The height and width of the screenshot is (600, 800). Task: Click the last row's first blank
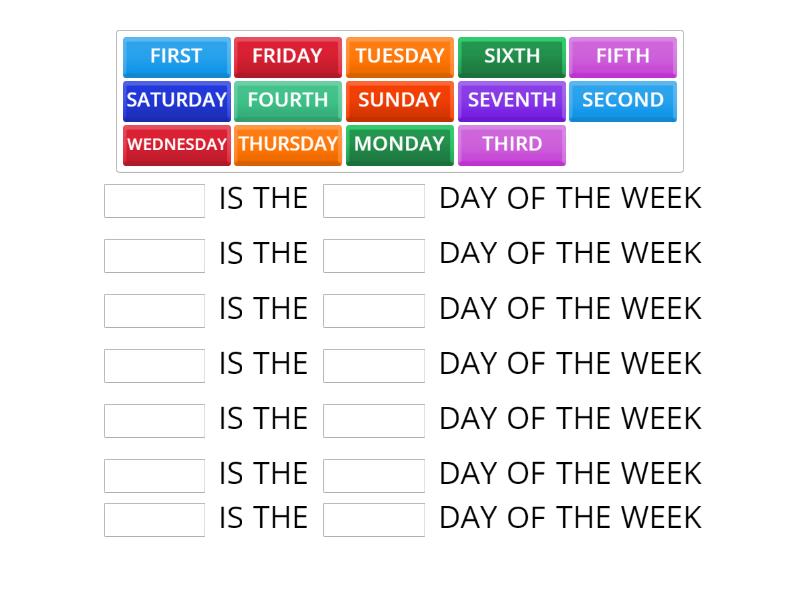tap(153, 519)
